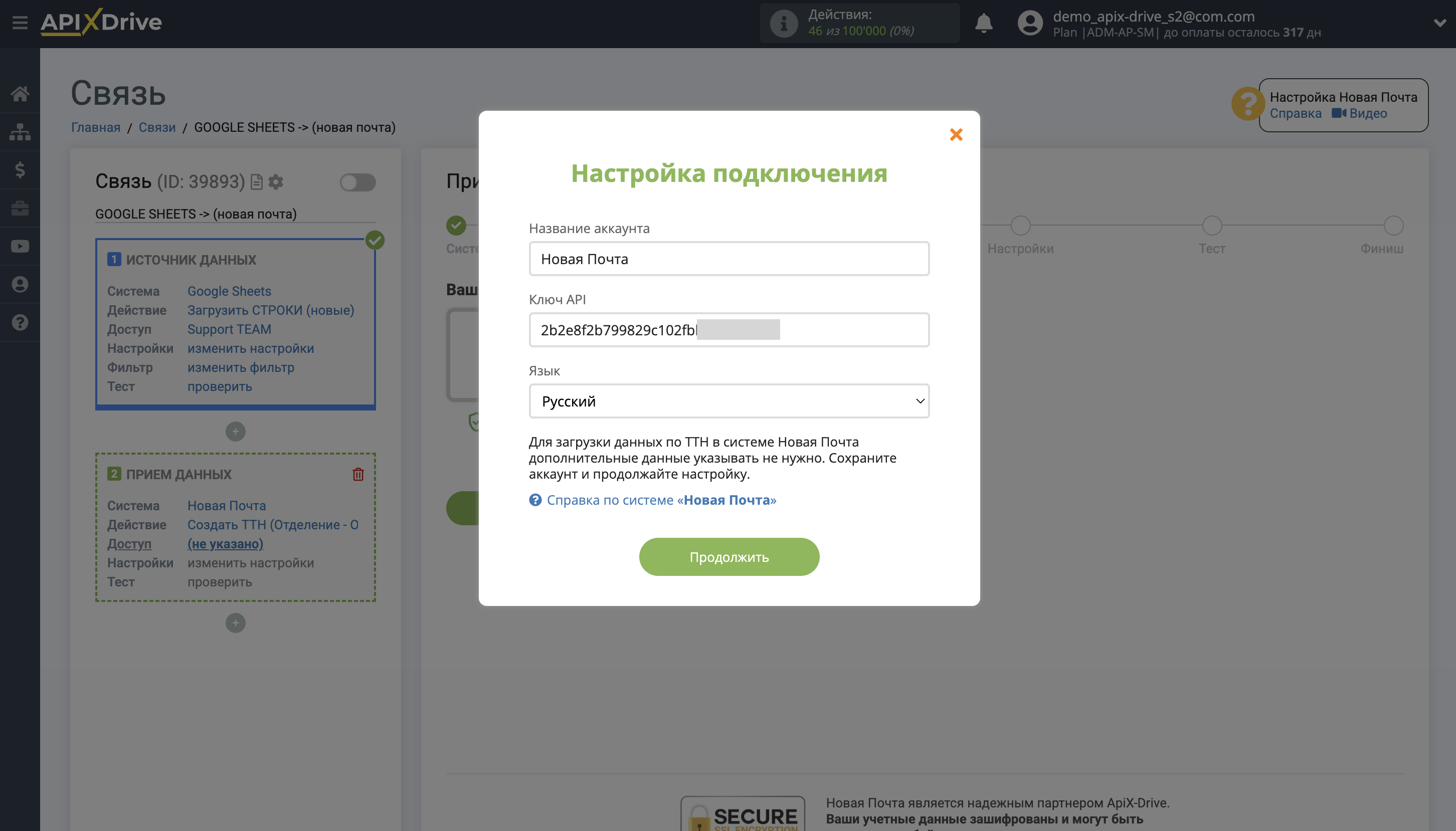Image resolution: width=1456 pixels, height=831 pixels.
Task: Open Связи breadcrumb link
Action: (157, 127)
